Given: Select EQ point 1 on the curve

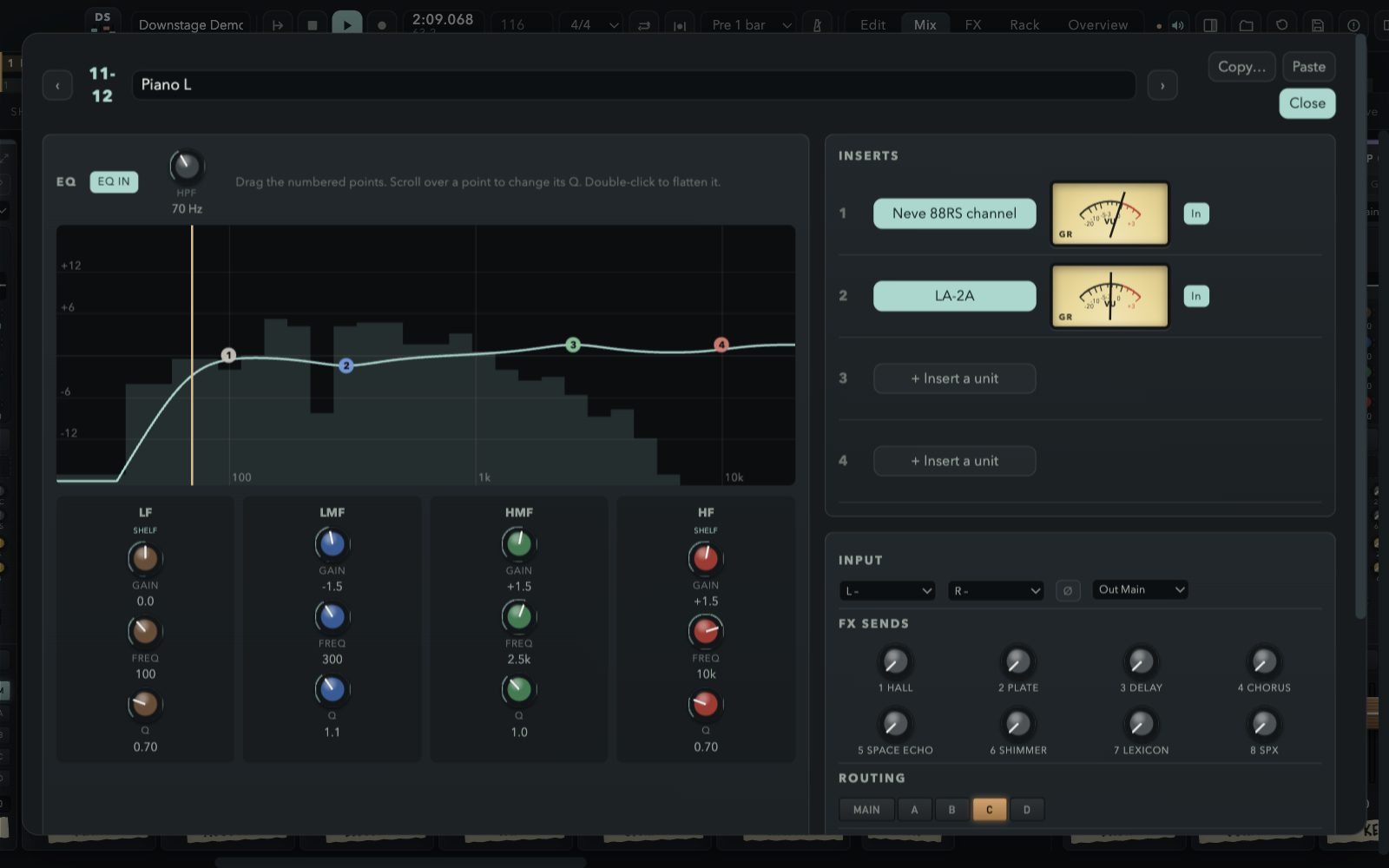Looking at the screenshot, I should tap(228, 355).
